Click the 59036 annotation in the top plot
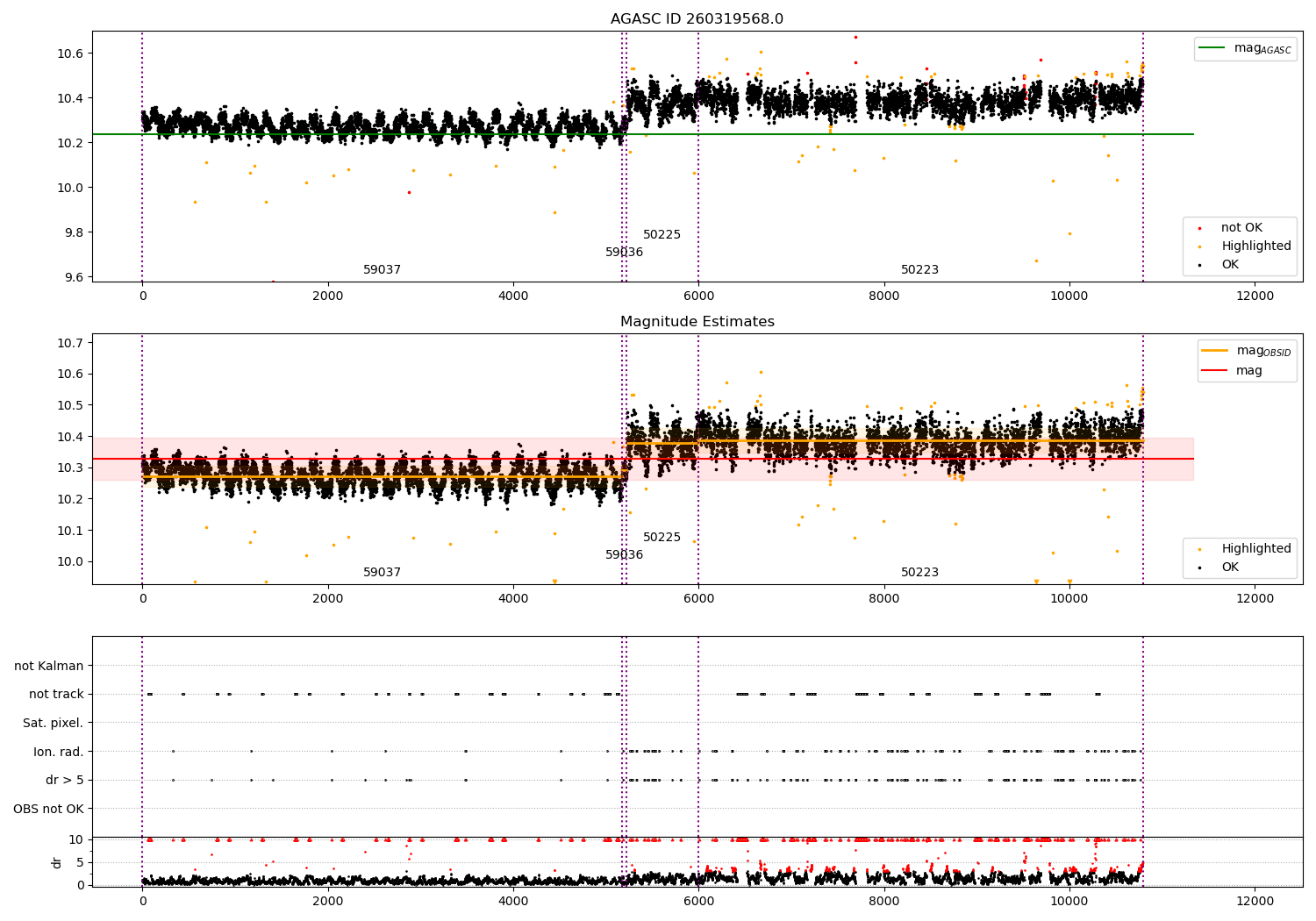 click(624, 253)
